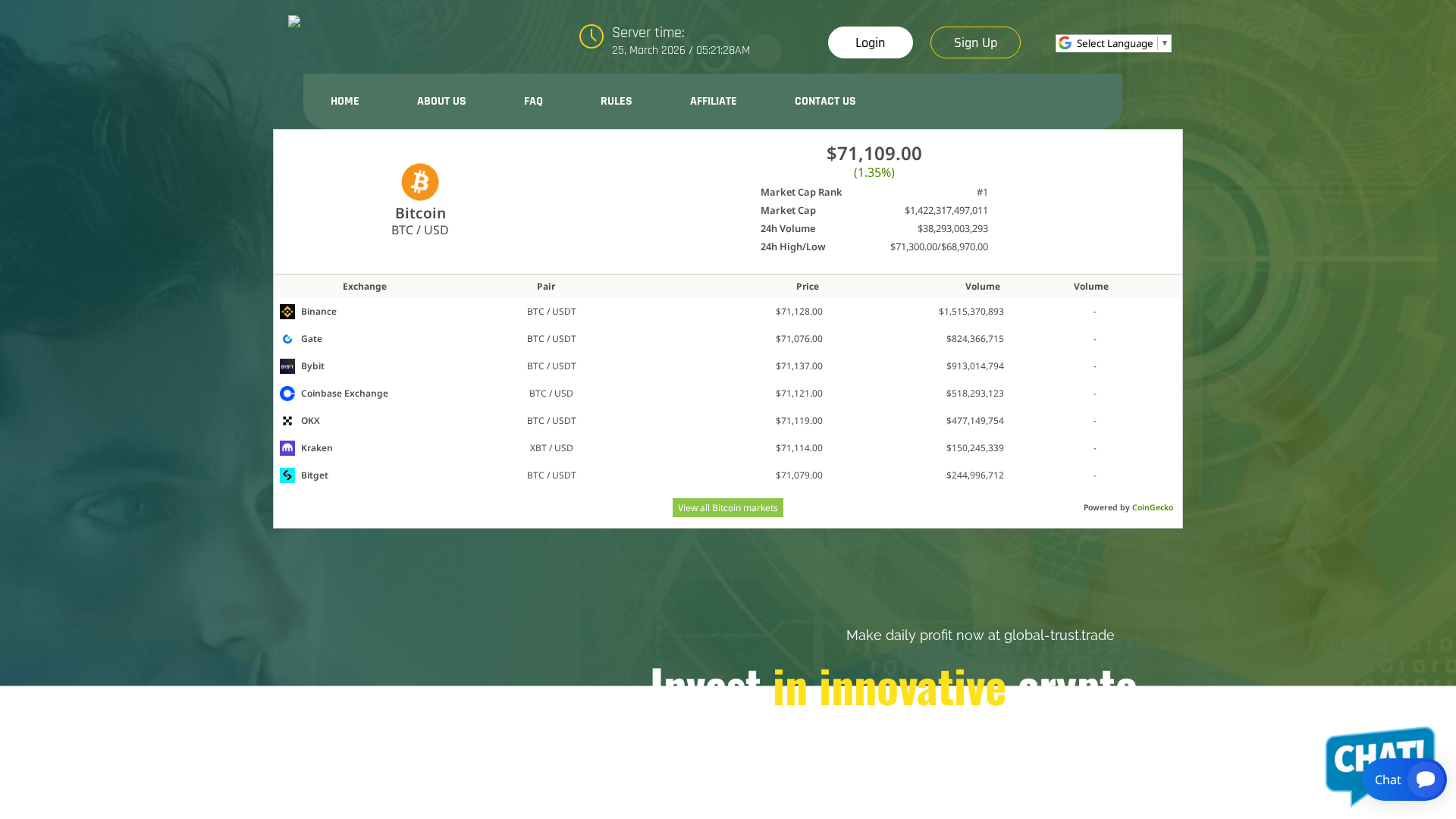The height and width of the screenshot is (819, 1456).
Task: Open the ABOUT US page
Action: pyautogui.click(x=441, y=101)
